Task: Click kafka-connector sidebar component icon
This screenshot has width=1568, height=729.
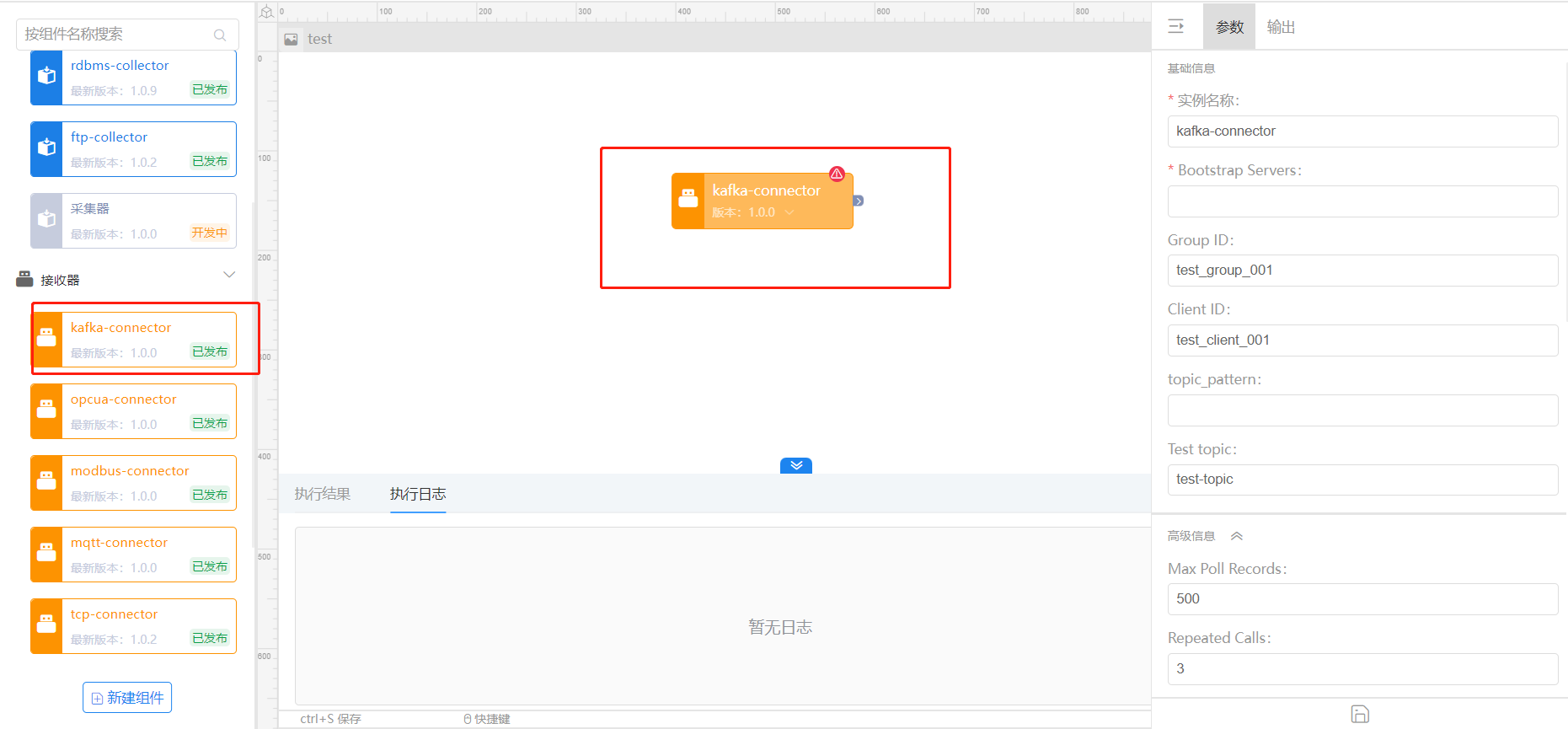Action: pyautogui.click(x=46, y=338)
